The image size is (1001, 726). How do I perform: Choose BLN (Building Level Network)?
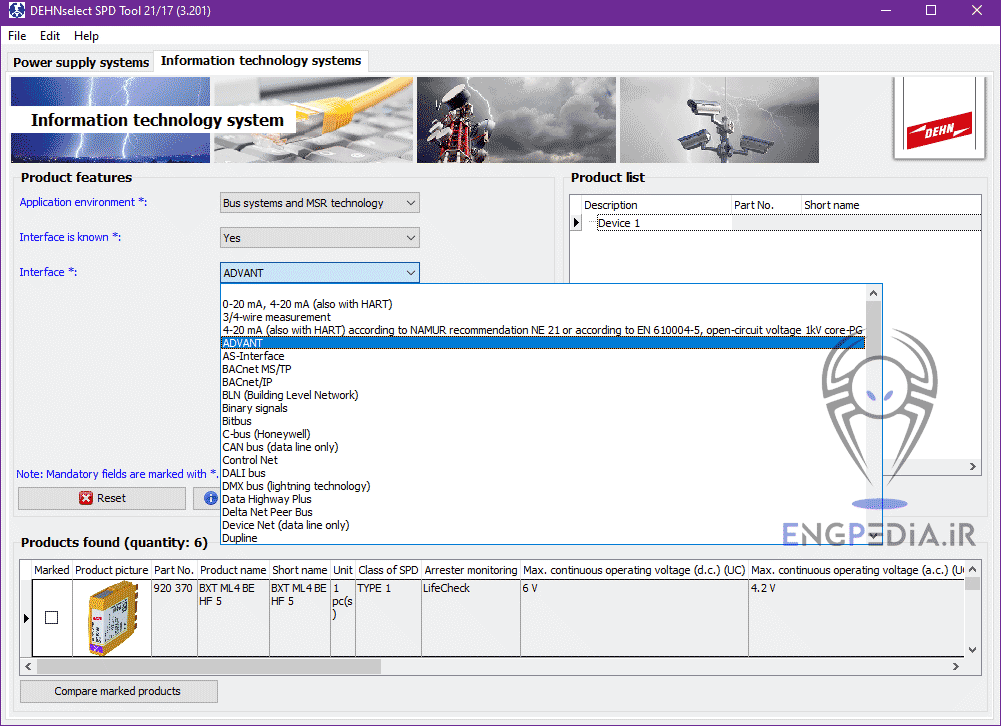coord(543,395)
